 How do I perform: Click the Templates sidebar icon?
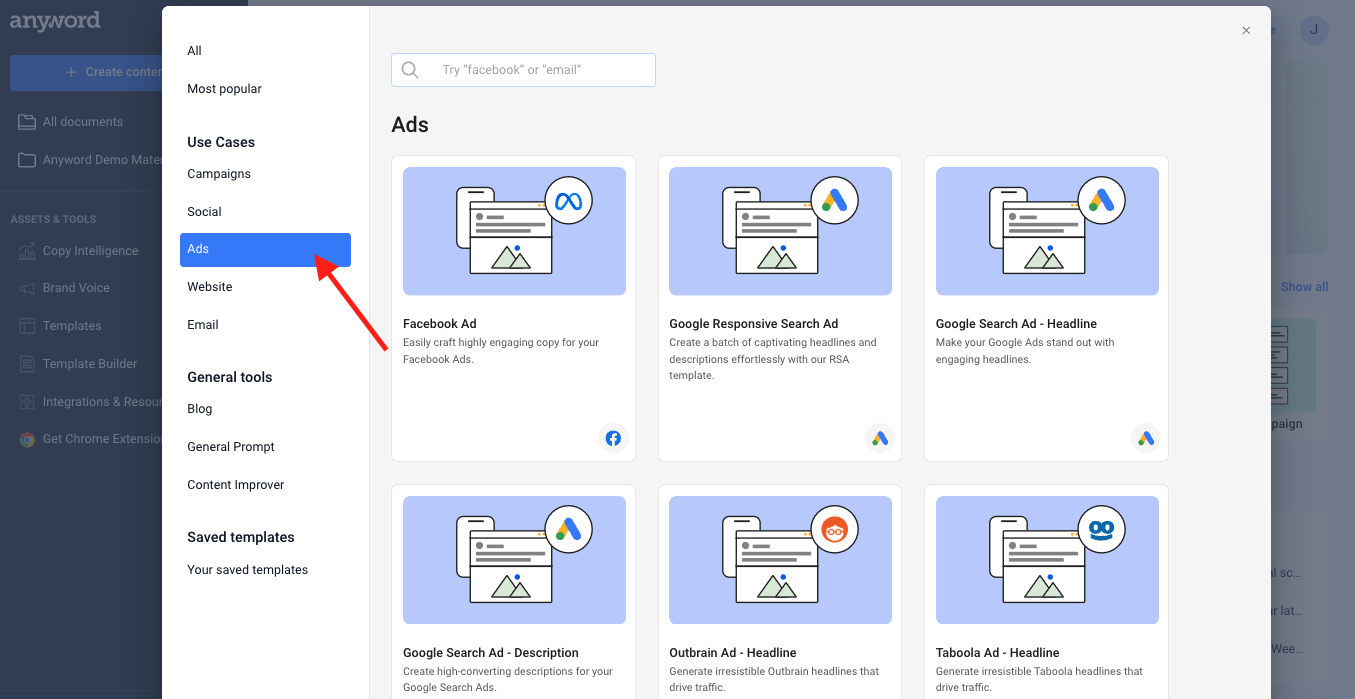click(x=26, y=326)
